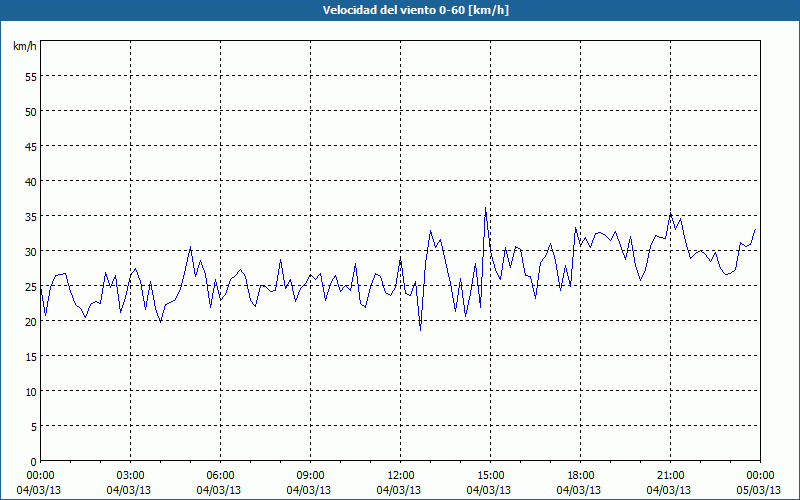
Task: Click the lowest dip of the line after 12:00
Action: tap(420, 330)
